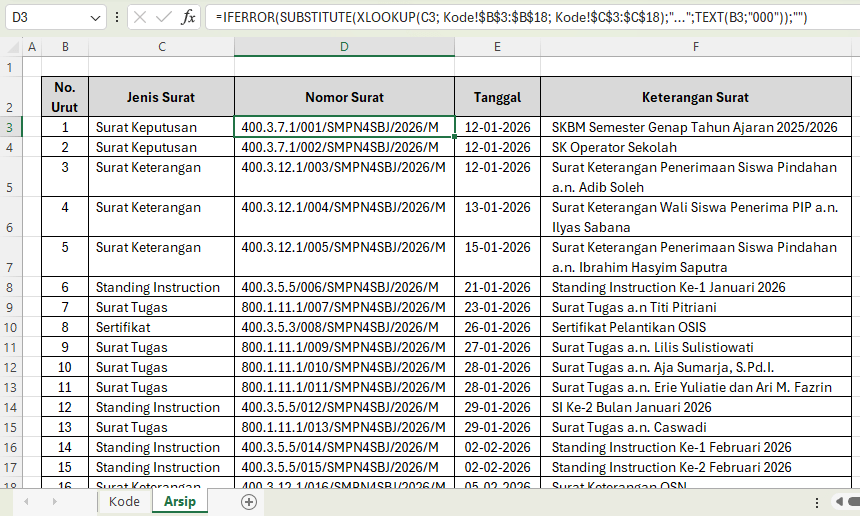Click 'Surat Tugas a.n. Lilis Sulistiowati' cell
This screenshot has height=516, width=860.
click(x=695, y=347)
